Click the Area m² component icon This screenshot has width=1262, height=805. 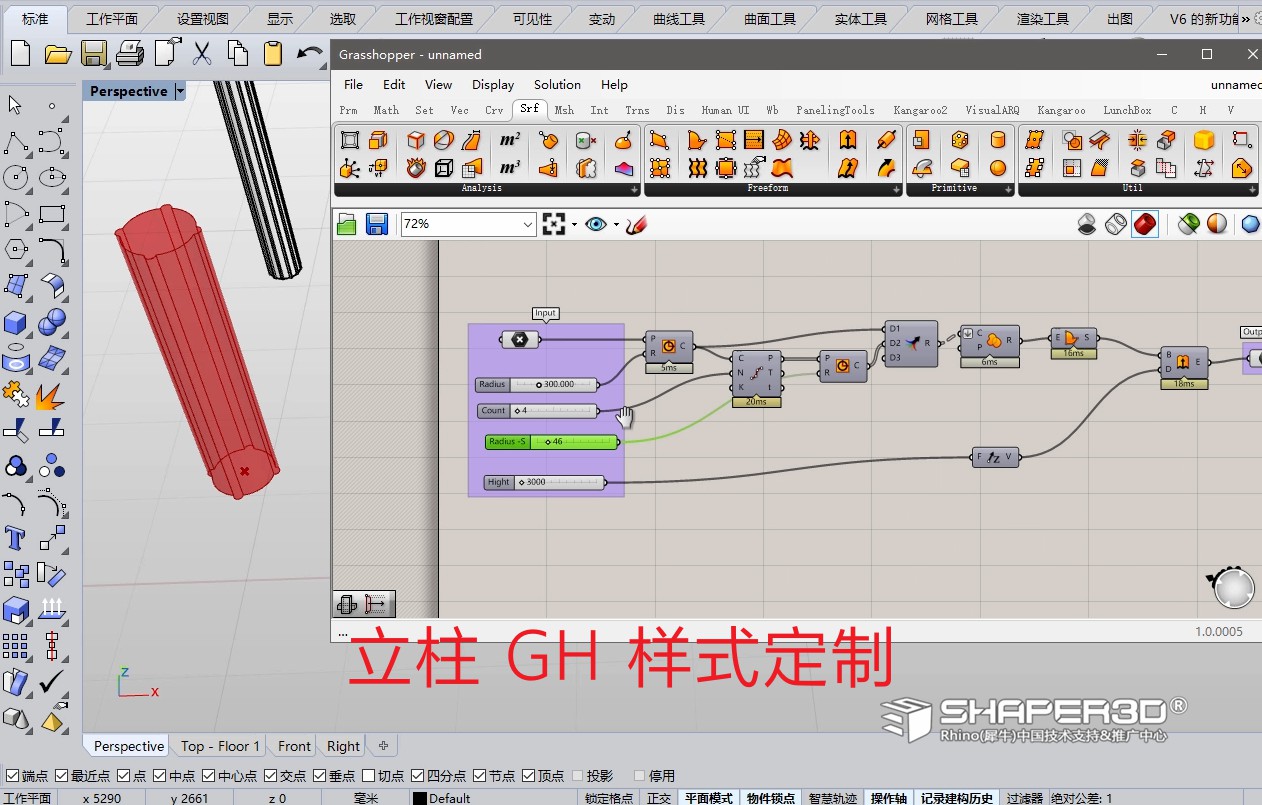click(x=510, y=140)
